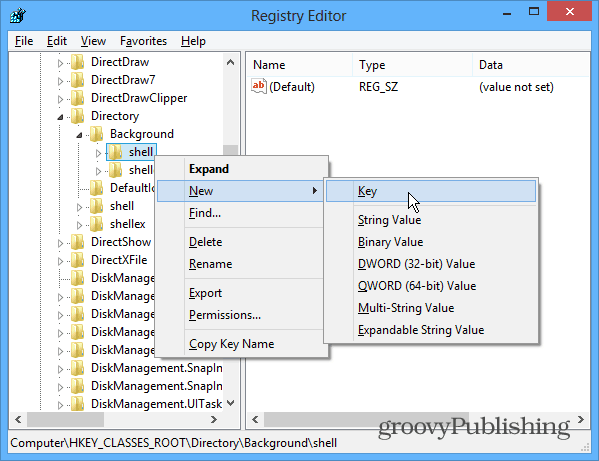The height and width of the screenshot is (461, 599).
Task: Click the DirectDrawClipper folder icon
Action: click(x=78, y=98)
